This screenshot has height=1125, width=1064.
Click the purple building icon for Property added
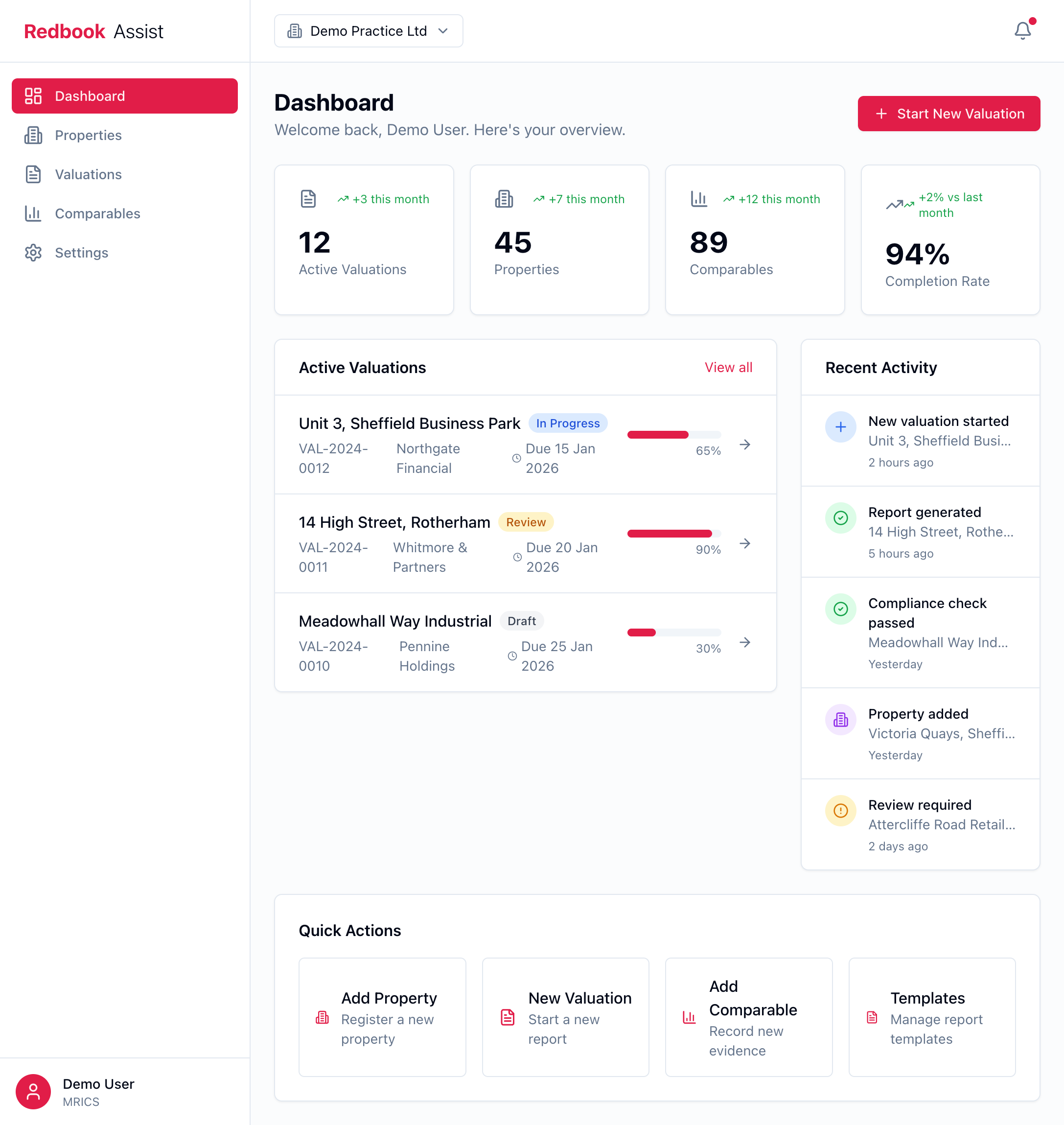(840, 719)
